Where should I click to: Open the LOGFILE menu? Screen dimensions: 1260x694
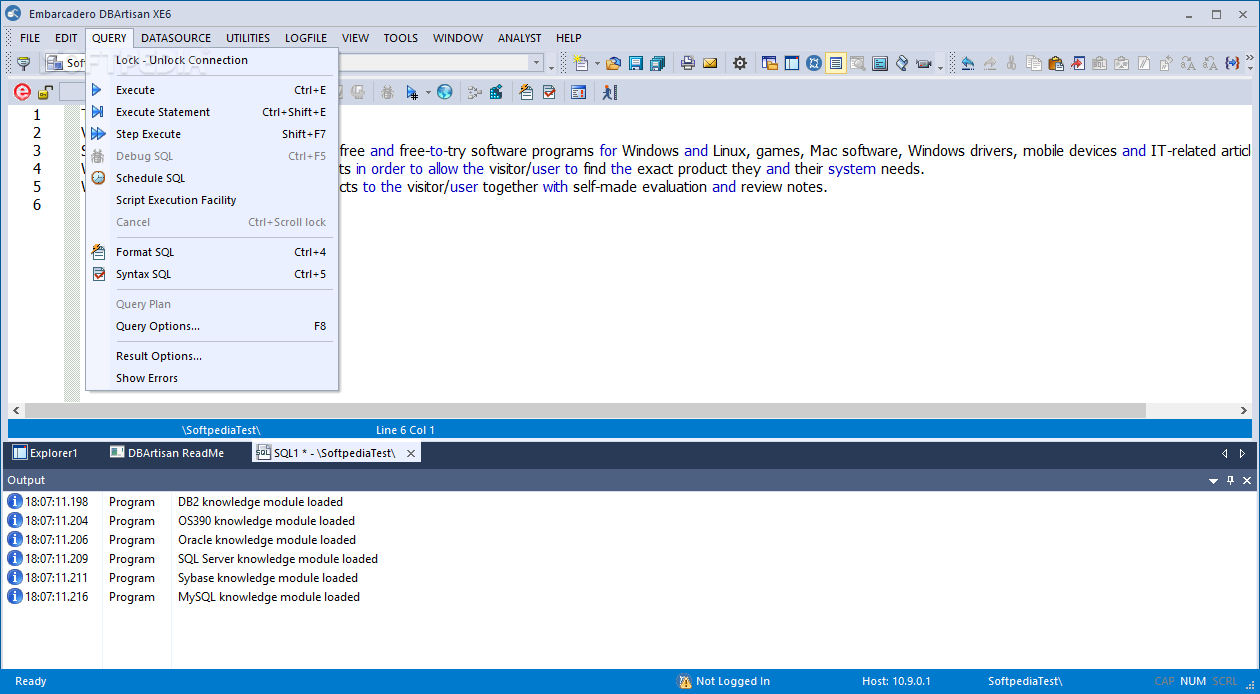coord(306,38)
